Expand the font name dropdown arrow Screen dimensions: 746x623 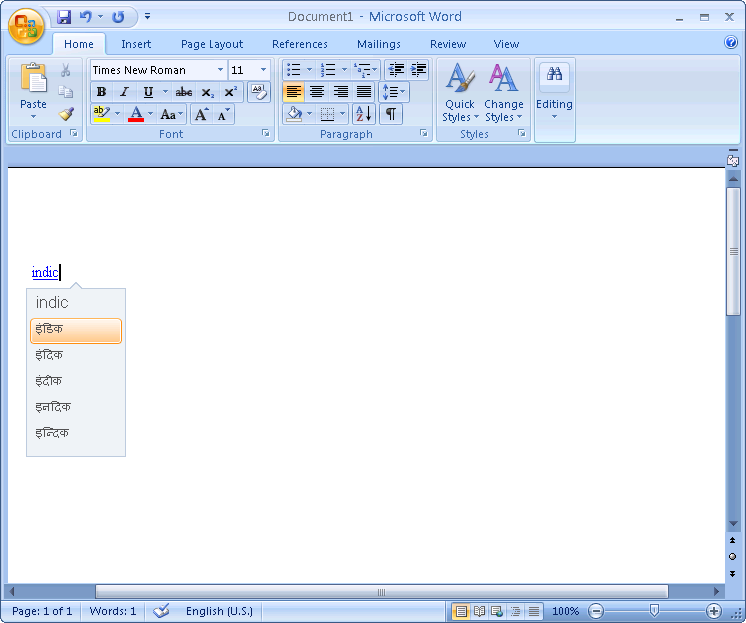(220, 70)
